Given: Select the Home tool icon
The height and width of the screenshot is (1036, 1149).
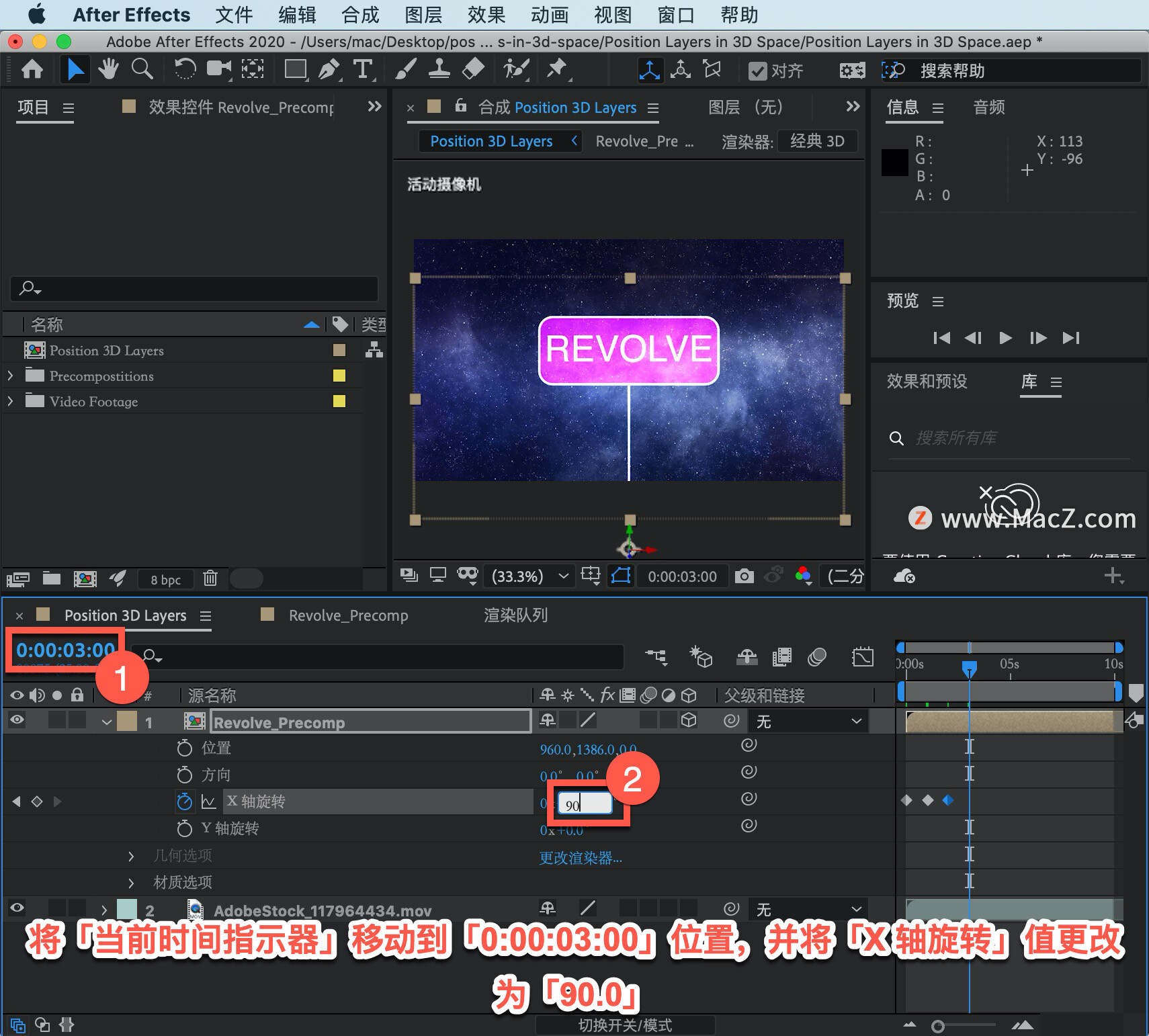Looking at the screenshot, I should [x=32, y=69].
